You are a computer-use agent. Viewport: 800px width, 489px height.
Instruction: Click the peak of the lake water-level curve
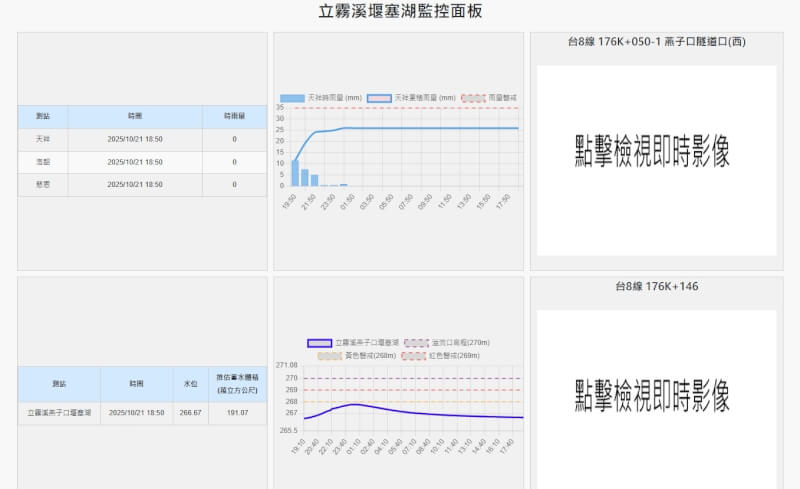click(x=354, y=404)
